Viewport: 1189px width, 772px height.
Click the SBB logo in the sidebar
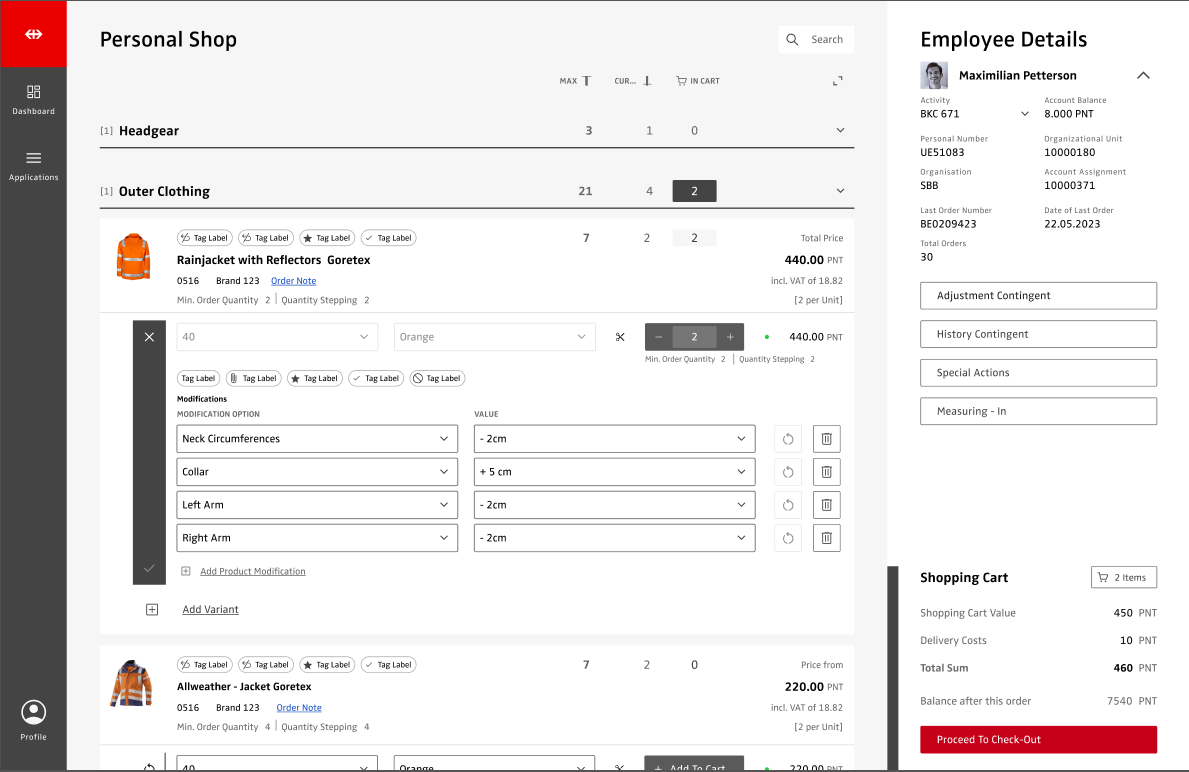click(x=34, y=34)
